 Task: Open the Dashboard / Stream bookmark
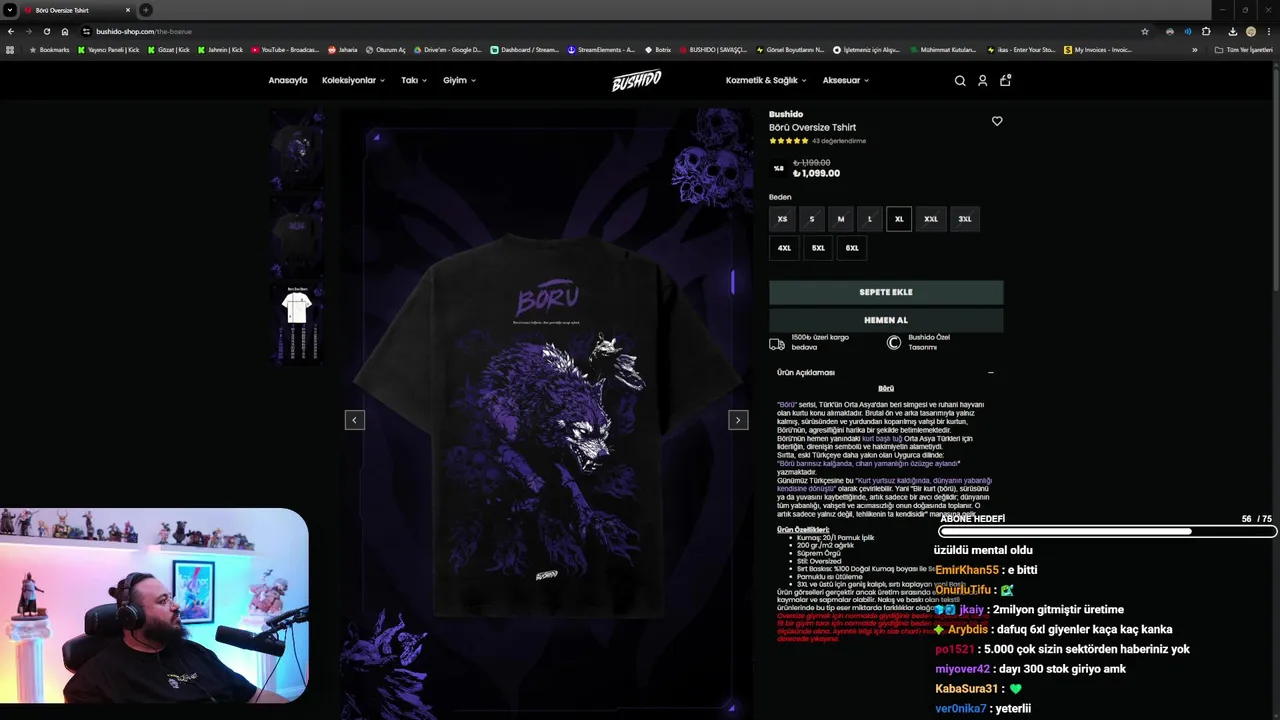tap(525, 50)
